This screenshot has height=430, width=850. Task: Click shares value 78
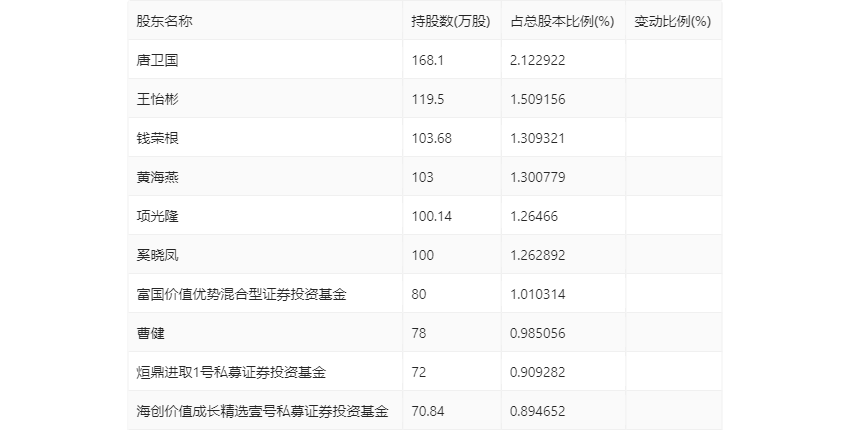coord(419,333)
